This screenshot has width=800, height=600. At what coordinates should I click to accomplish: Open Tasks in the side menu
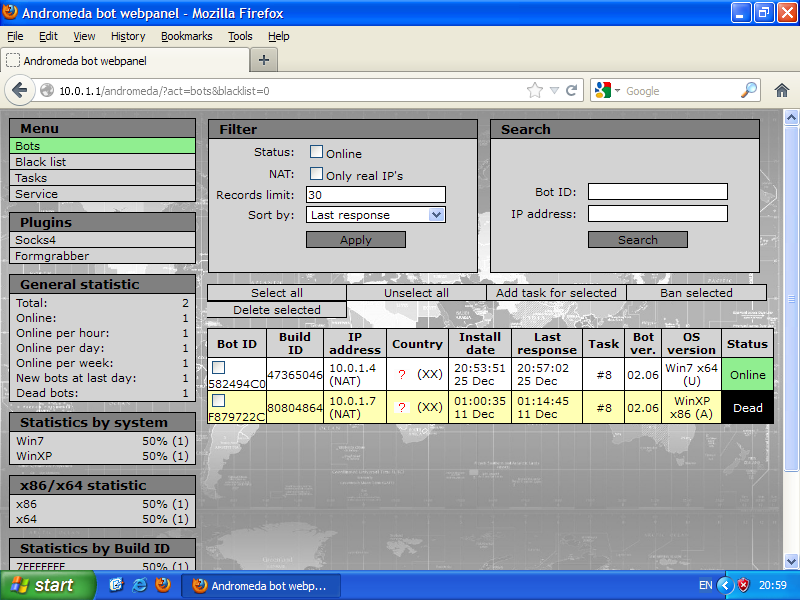pos(103,178)
